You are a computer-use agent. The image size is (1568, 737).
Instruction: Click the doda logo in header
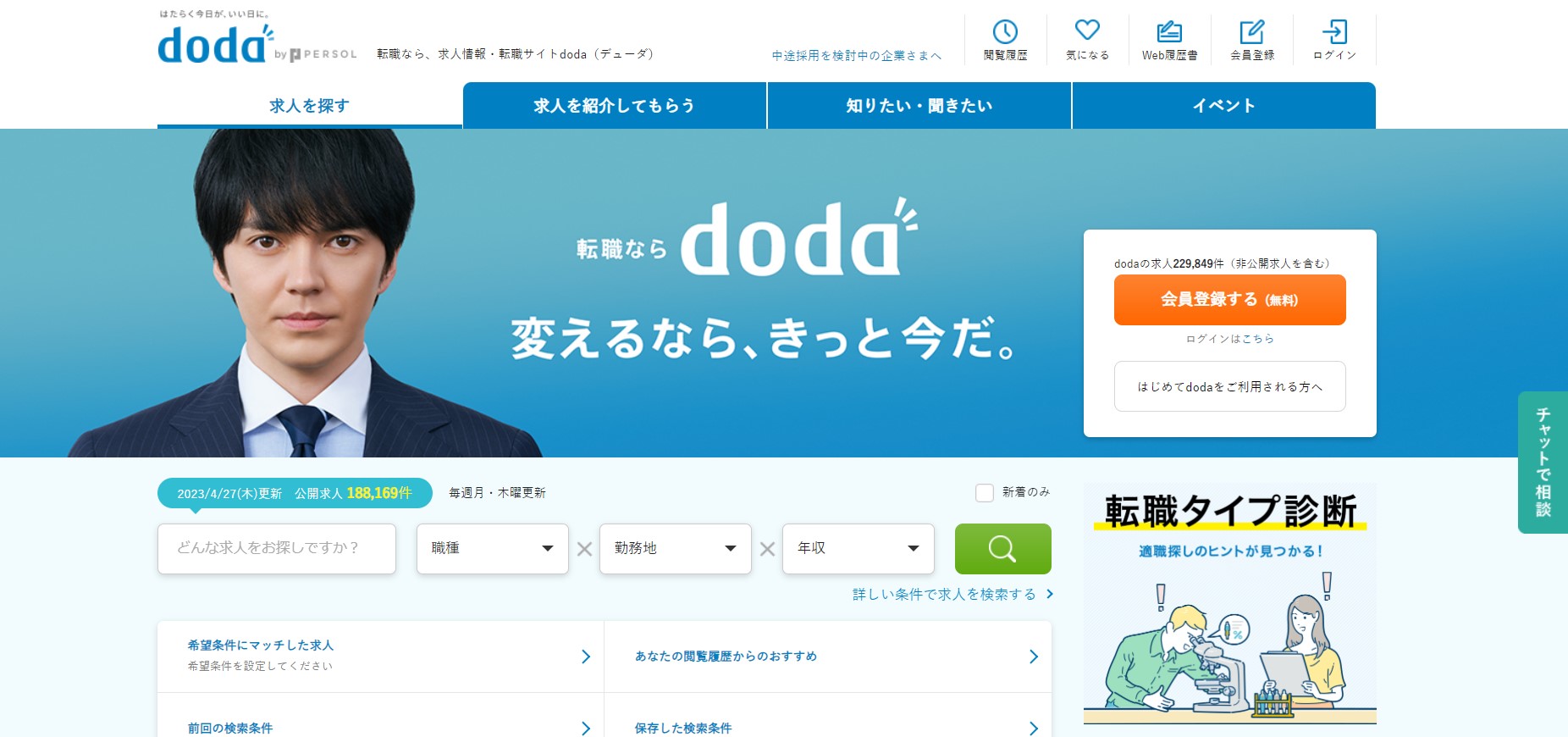[x=216, y=44]
